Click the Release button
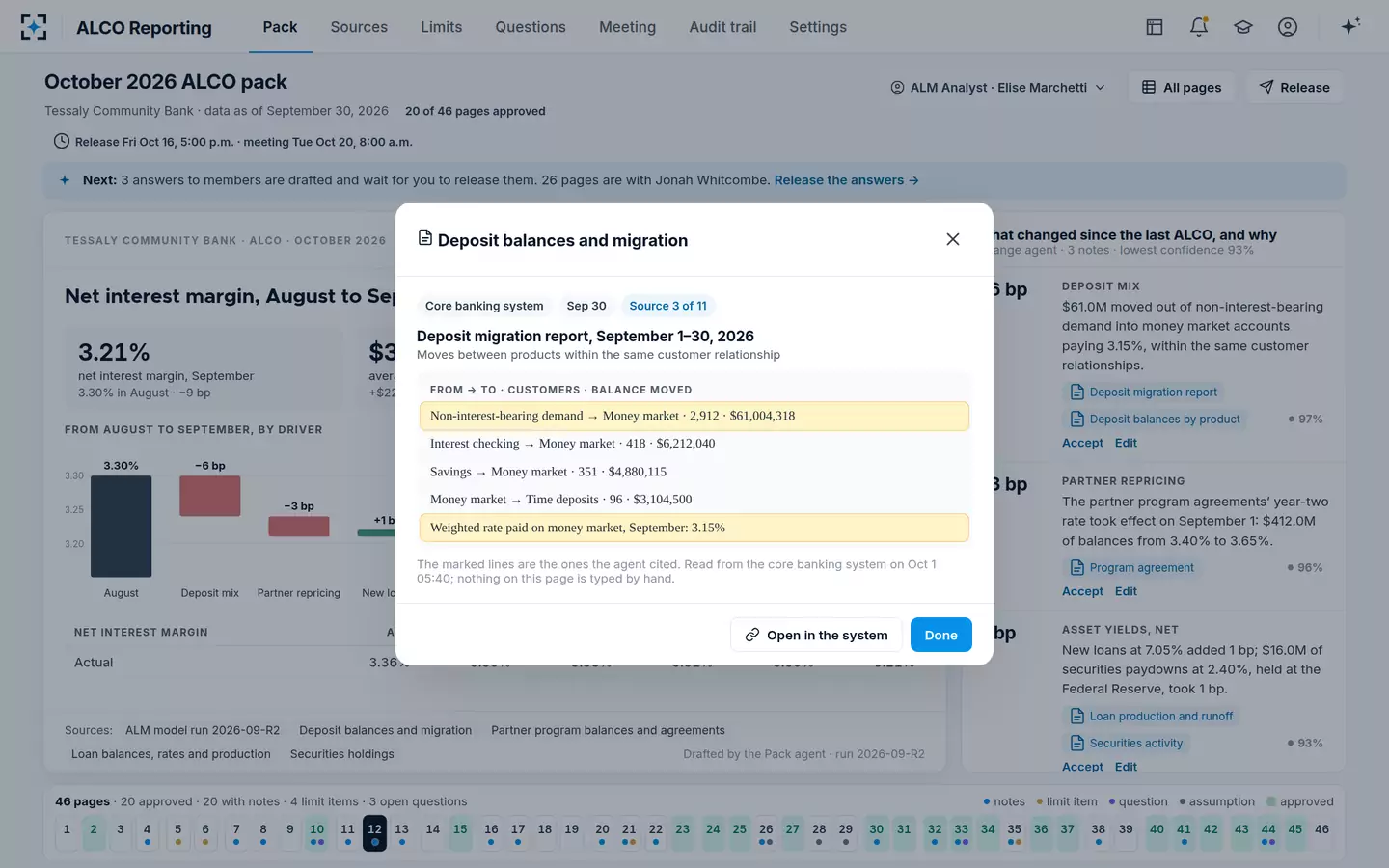Viewport: 1389px width, 868px height. click(x=1294, y=88)
